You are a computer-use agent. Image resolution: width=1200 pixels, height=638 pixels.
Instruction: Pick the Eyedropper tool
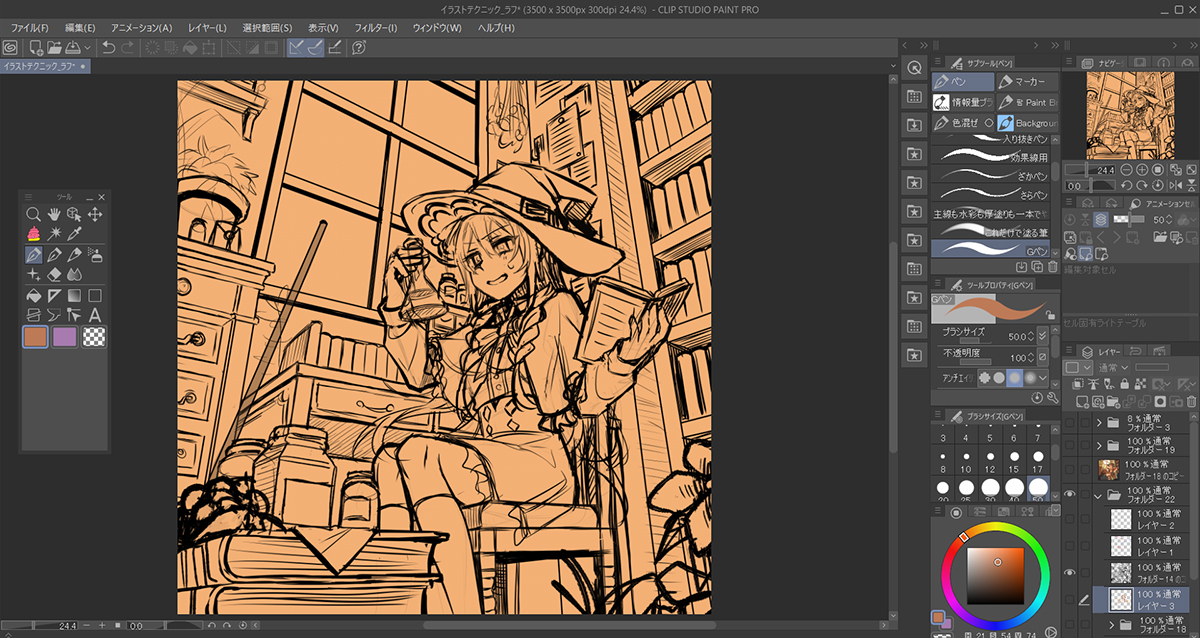tap(75, 234)
